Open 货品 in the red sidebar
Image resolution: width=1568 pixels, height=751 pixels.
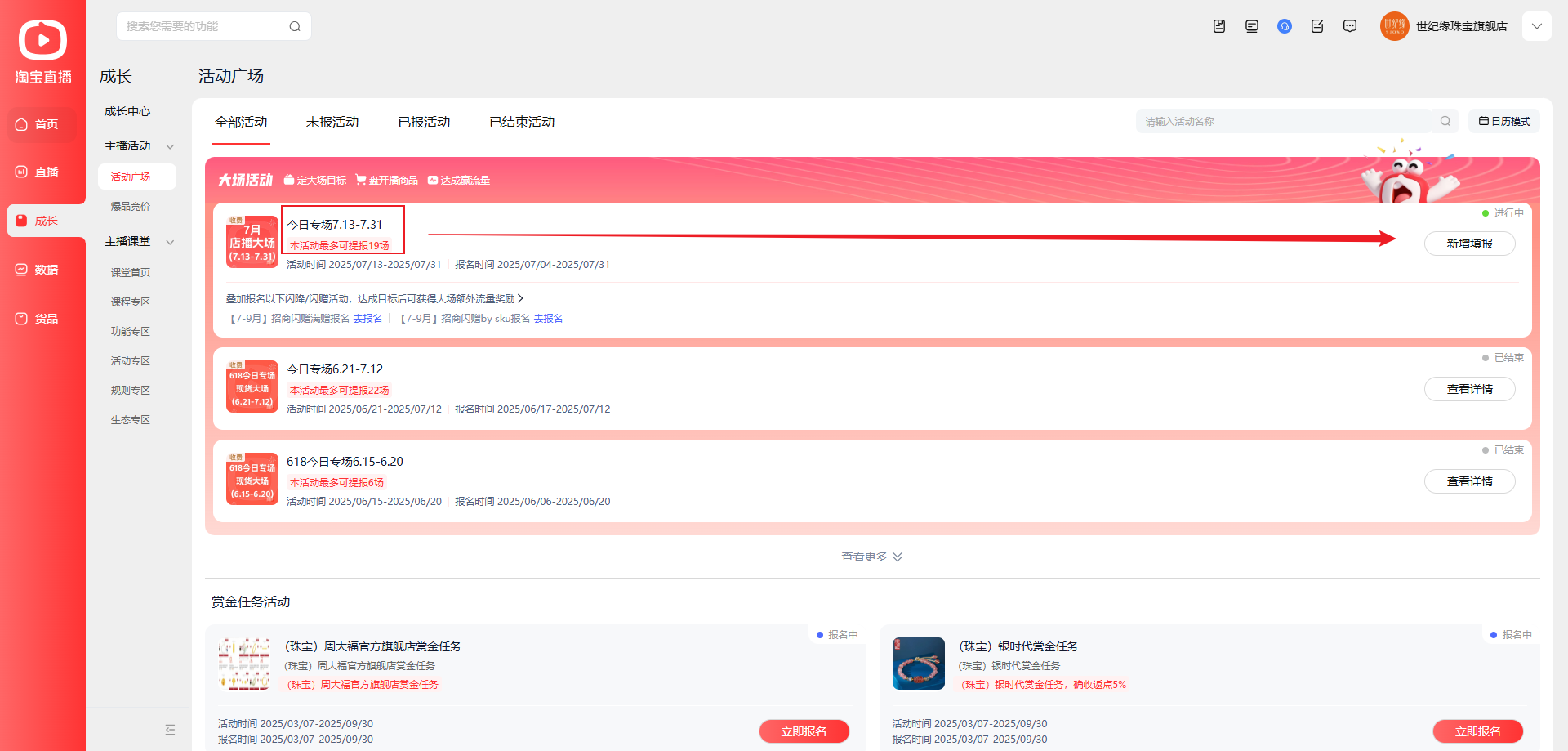42,319
